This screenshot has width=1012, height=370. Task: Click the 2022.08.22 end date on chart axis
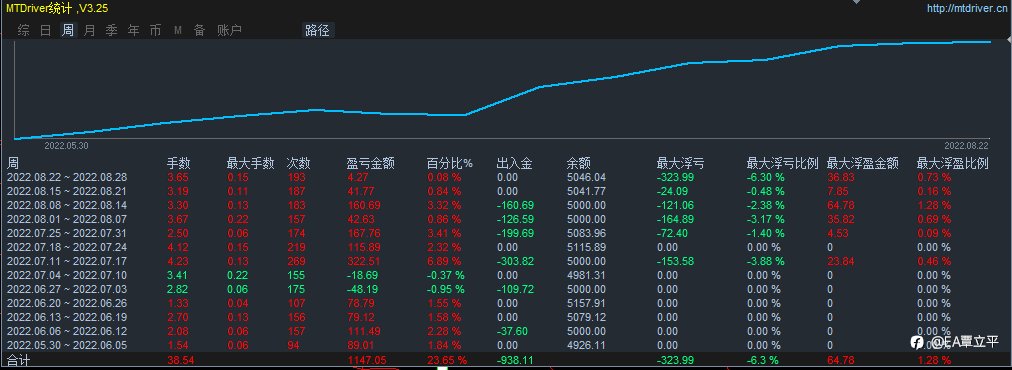point(966,146)
